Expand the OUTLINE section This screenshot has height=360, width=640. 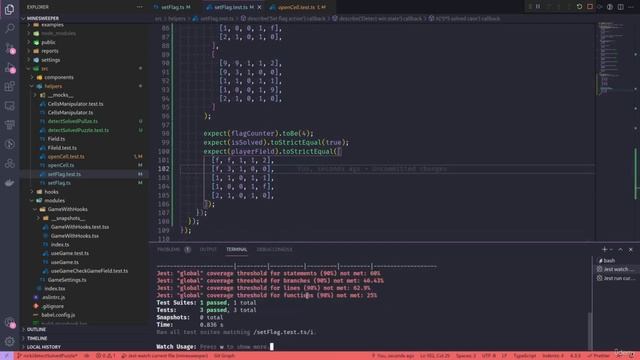[x=36, y=329]
